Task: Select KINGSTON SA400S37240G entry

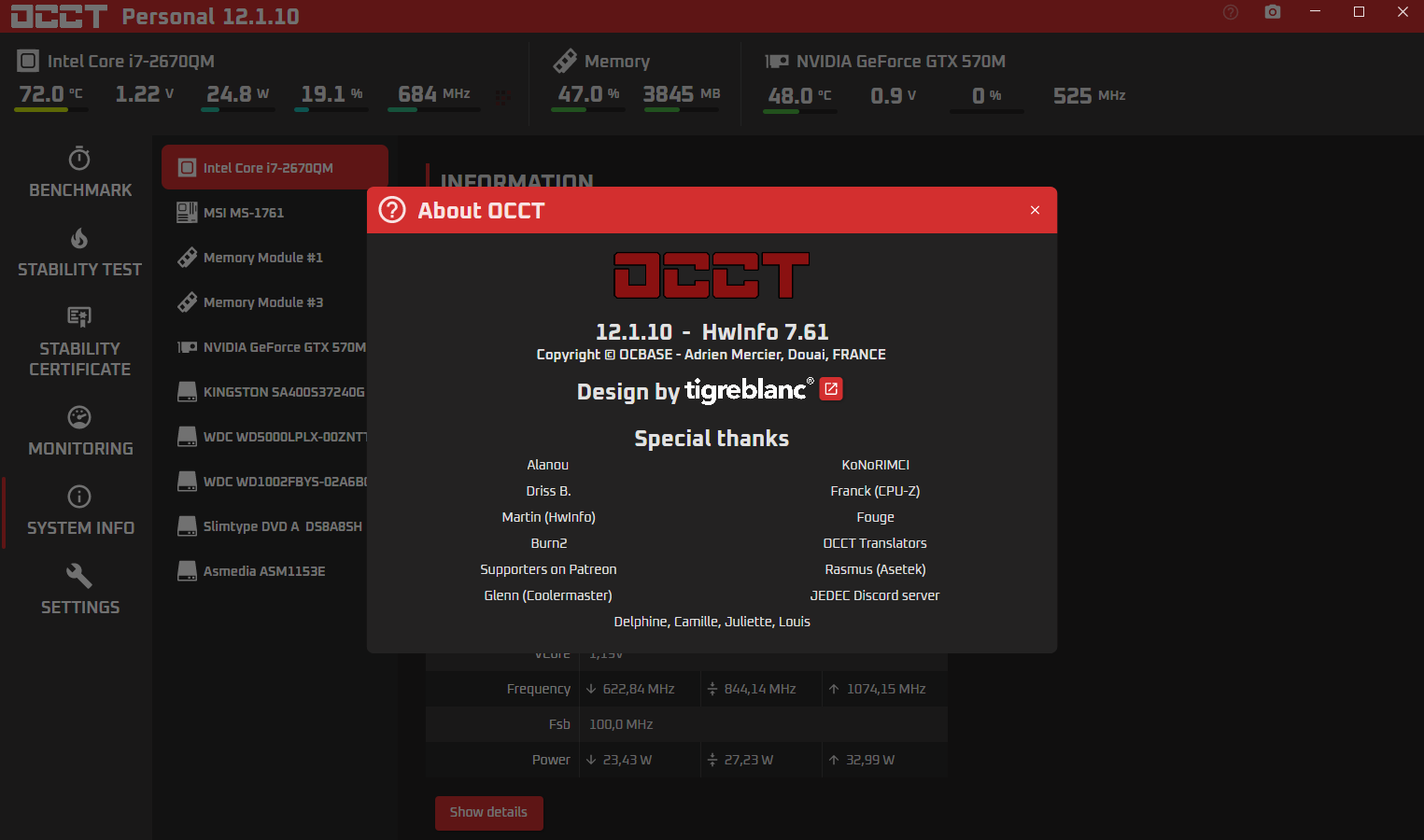Action: tap(264, 392)
